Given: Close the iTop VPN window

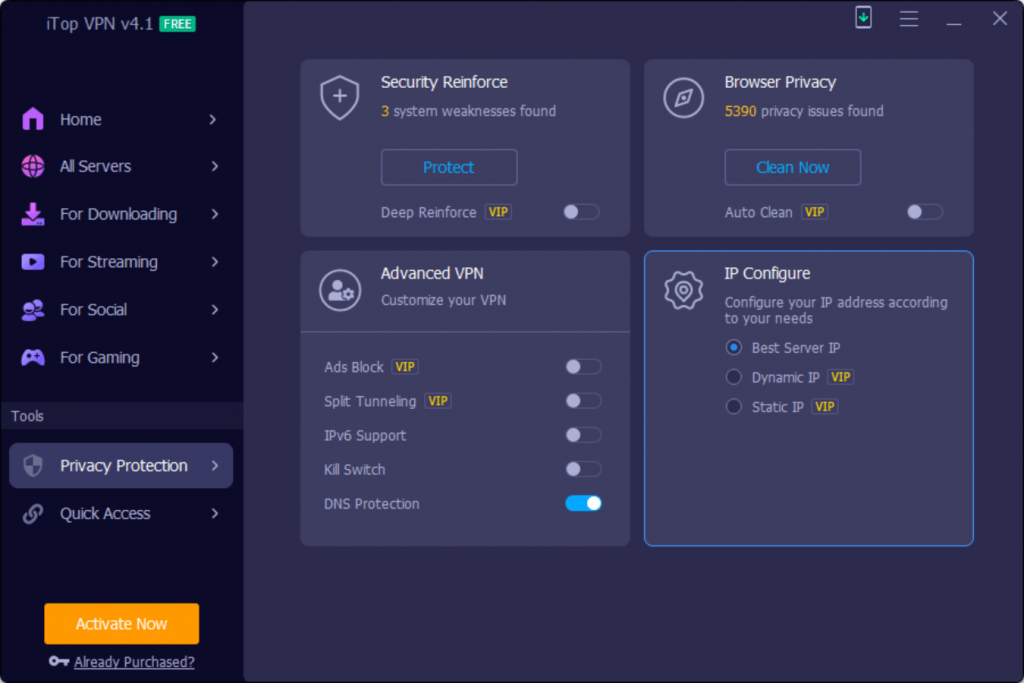Looking at the screenshot, I should coord(999,18).
